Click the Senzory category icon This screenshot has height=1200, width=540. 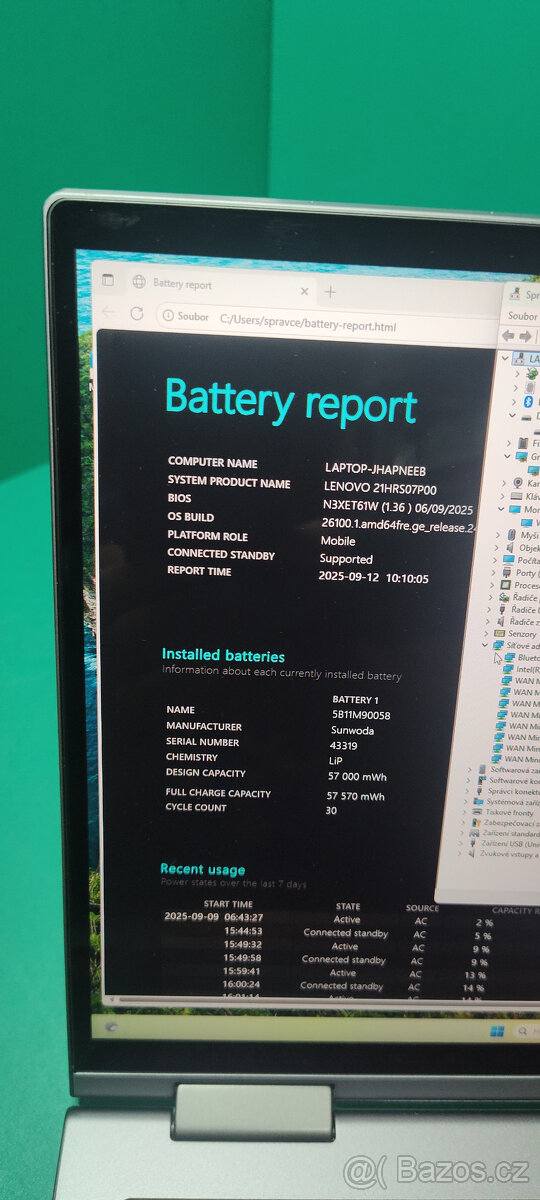click(x=499, y=633)
